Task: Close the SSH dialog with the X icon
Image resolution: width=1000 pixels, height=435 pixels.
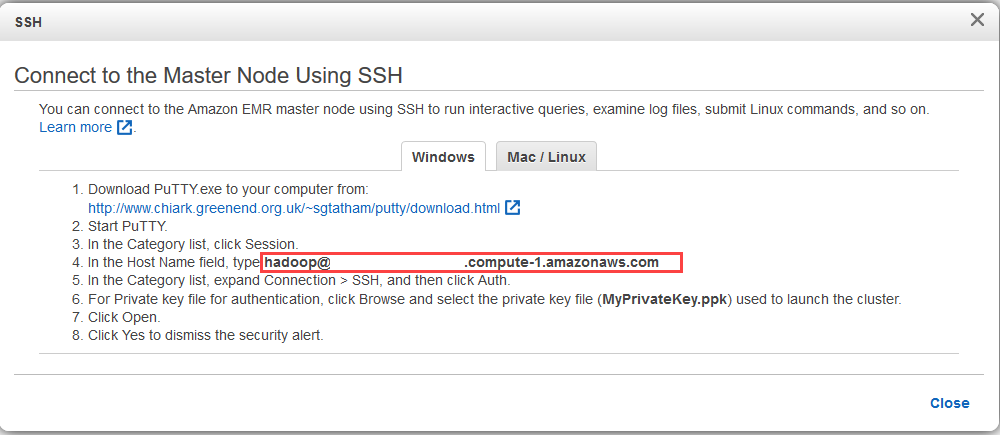Action: tap(977, 20)
